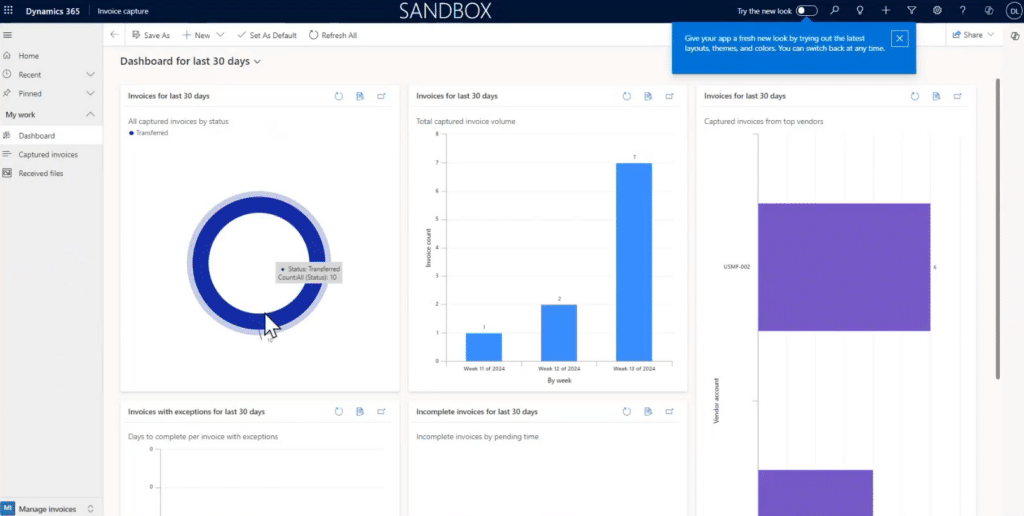Expand the Recent section chevron
The width and height of the screenshot is (1024, 516).
coord(90,74)
